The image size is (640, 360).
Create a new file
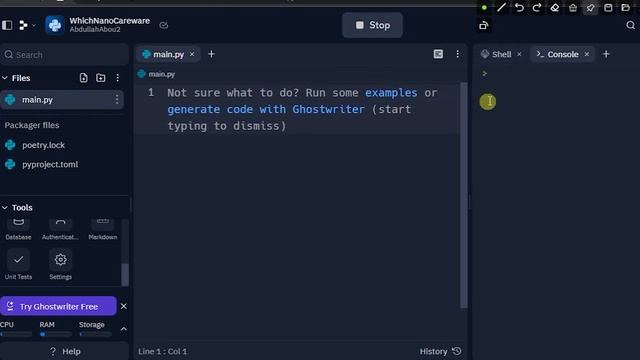(83, 78)
